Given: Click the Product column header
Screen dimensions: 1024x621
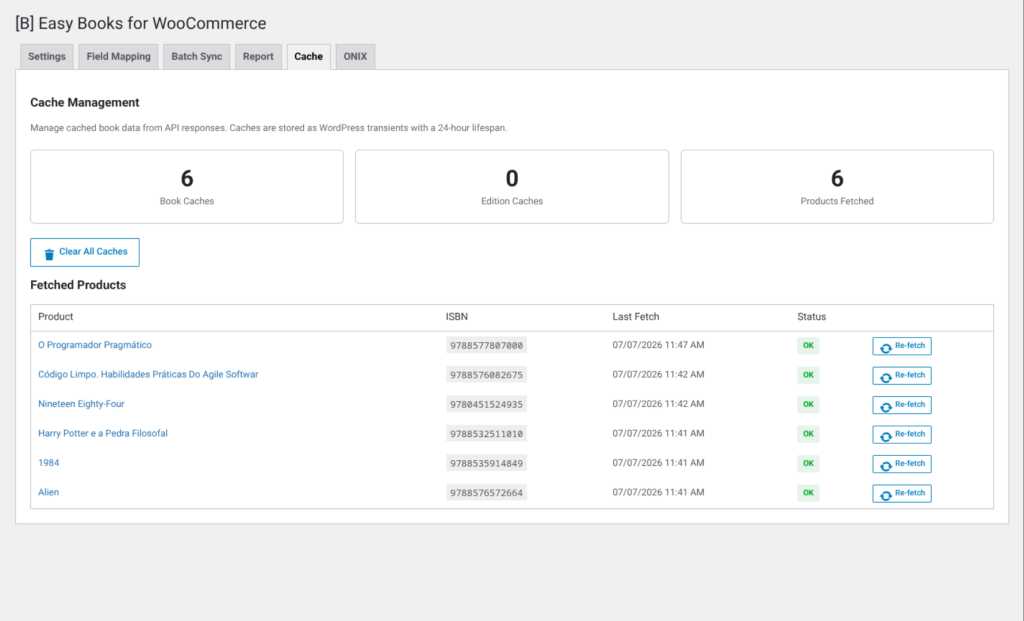Looking at the screenshot, I should (x=56, y=317).
